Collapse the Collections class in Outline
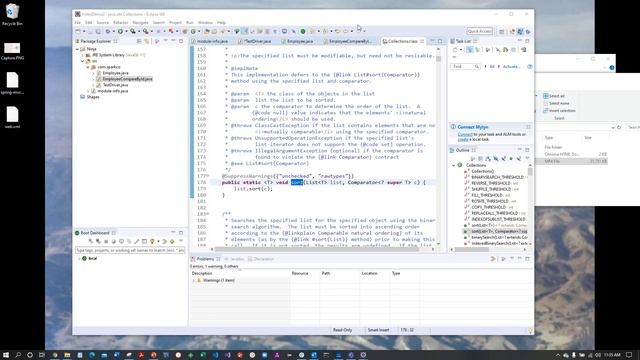 [453, 165]
